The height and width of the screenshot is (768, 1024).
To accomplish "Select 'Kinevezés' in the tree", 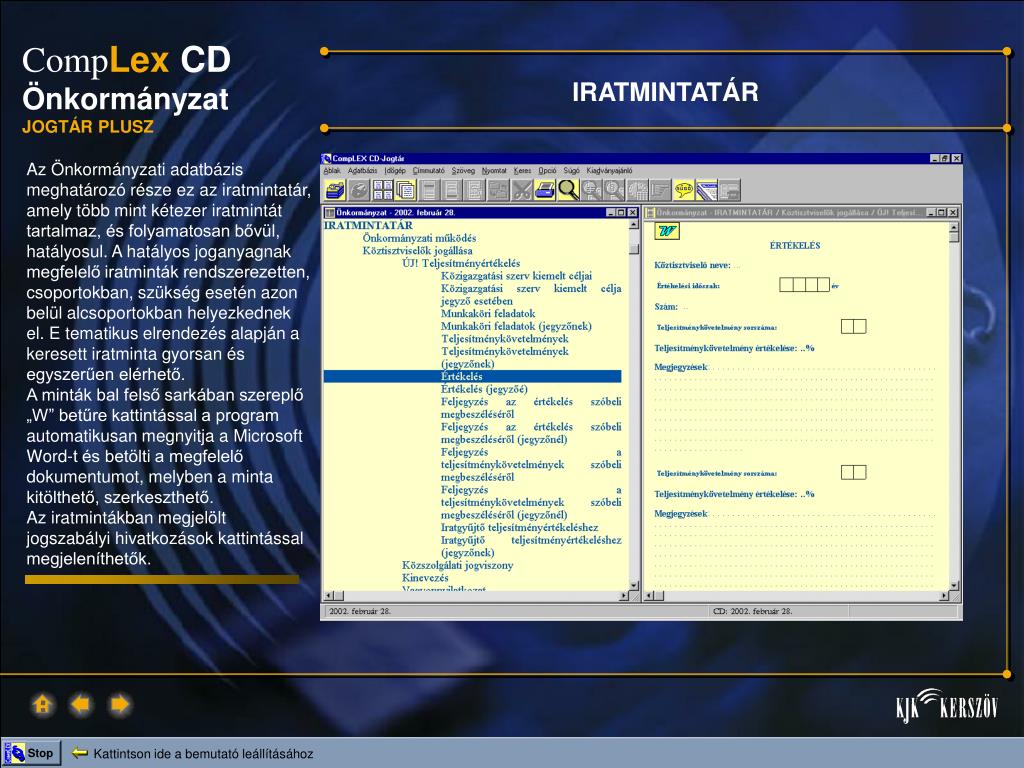I will point(425,577).
